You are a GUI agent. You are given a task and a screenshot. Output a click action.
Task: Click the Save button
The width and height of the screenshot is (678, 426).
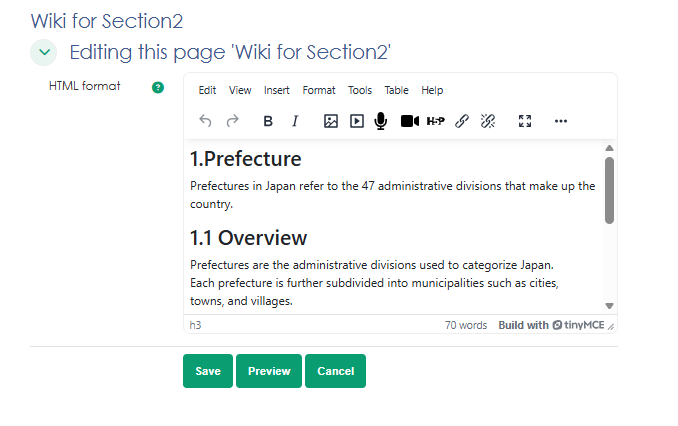(x=208, y=371)
